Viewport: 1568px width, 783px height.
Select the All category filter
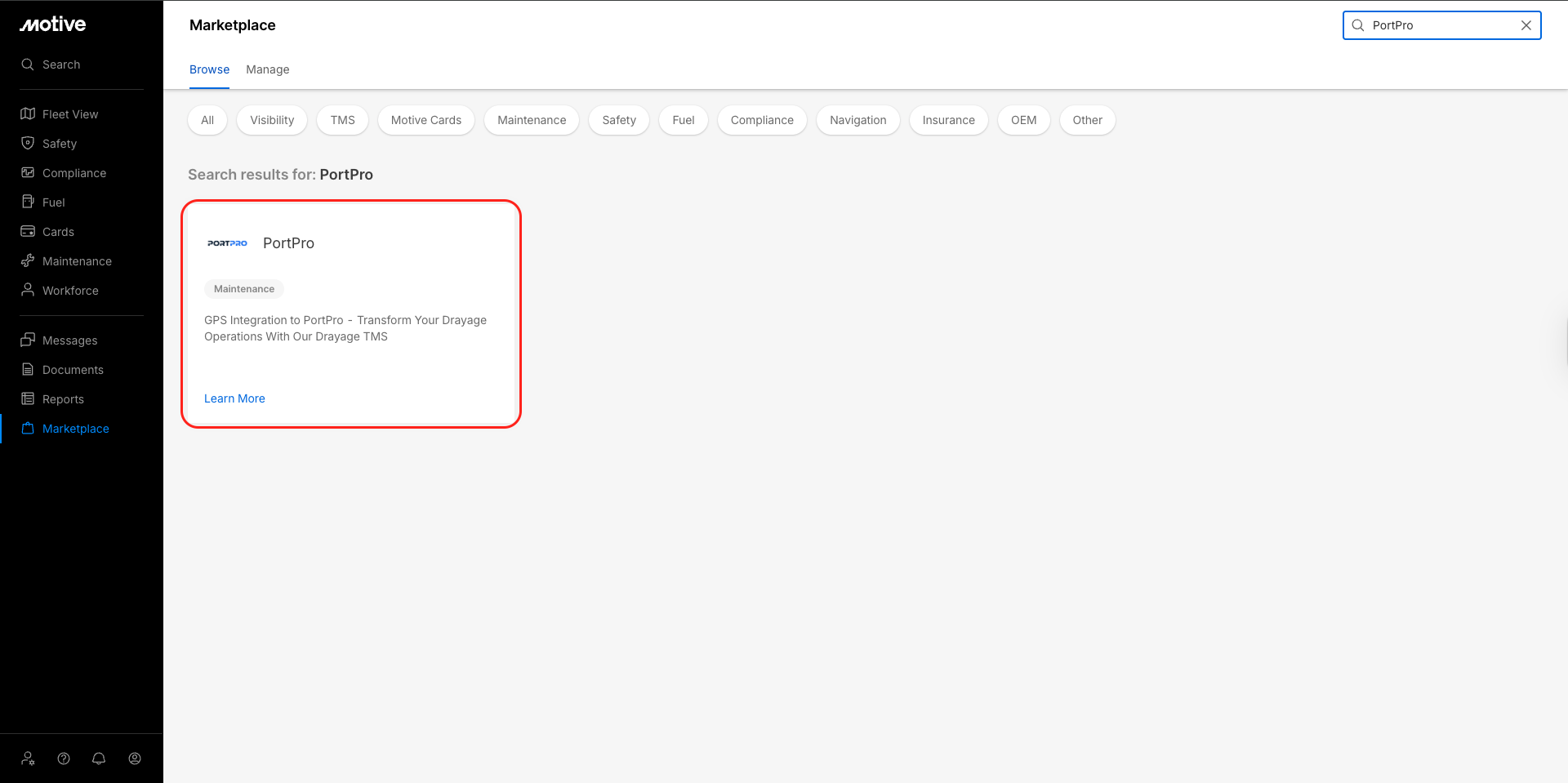pos(207,120)
